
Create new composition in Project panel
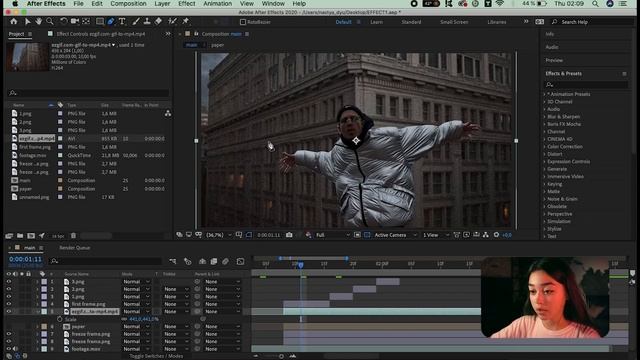point(31,236)
